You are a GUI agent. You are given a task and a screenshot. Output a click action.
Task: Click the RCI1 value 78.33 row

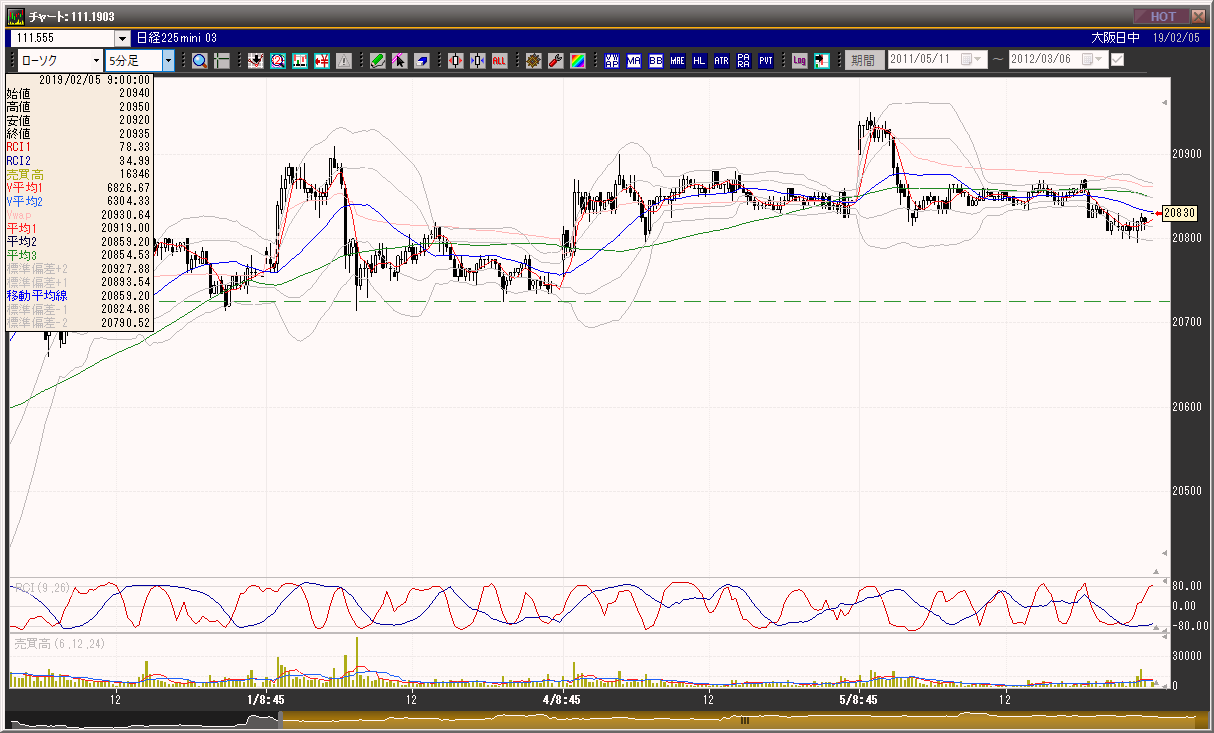click(79, 147)
